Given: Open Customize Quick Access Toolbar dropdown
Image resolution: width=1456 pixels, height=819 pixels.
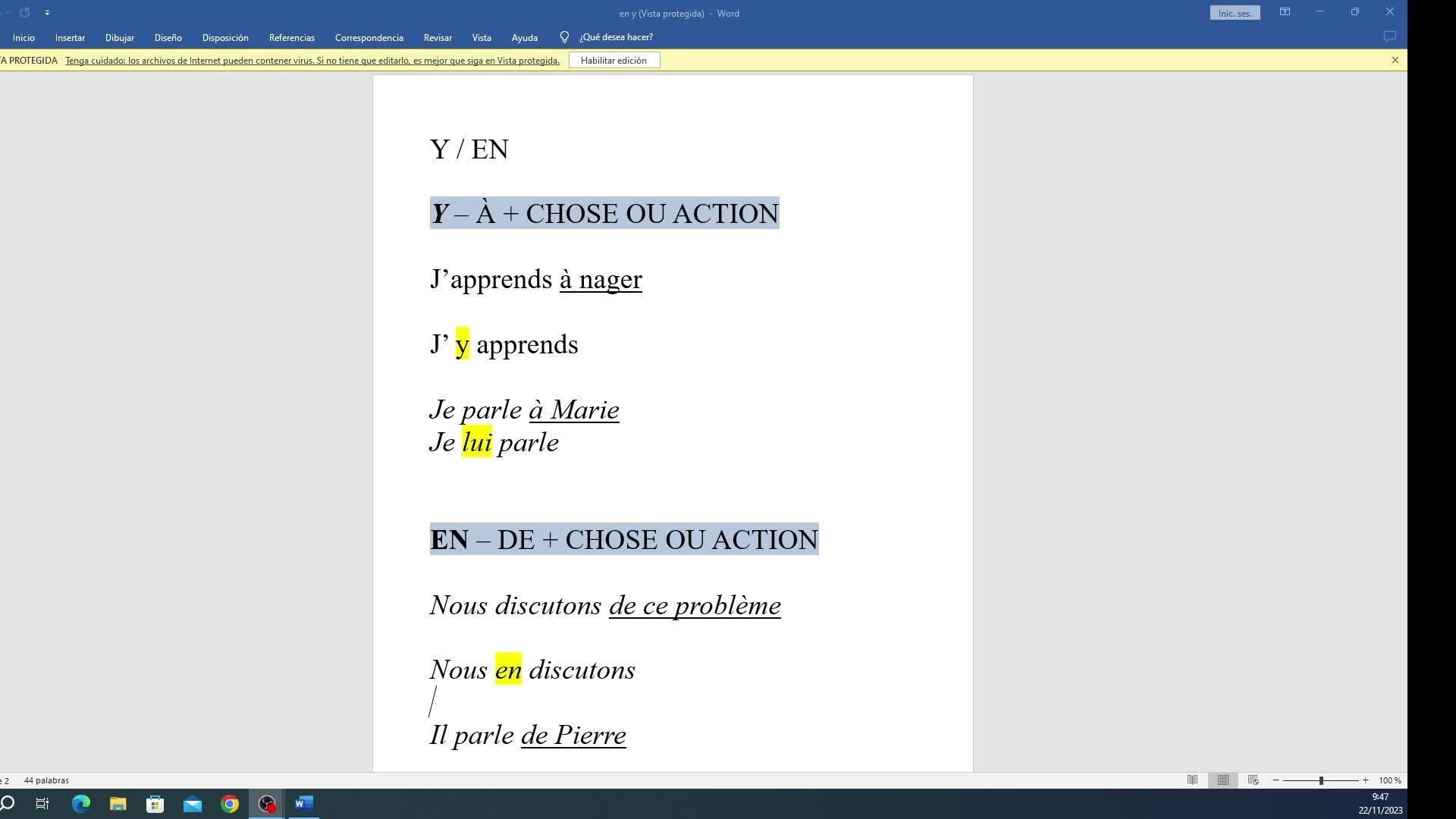Looking at the screenshot, I should click(47, 13).
